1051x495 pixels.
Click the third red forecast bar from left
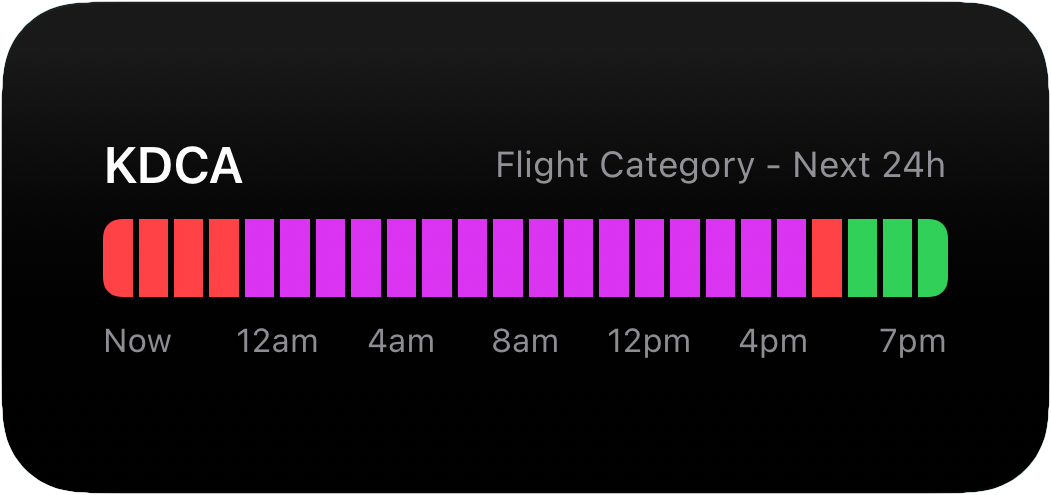pos(188,258)
